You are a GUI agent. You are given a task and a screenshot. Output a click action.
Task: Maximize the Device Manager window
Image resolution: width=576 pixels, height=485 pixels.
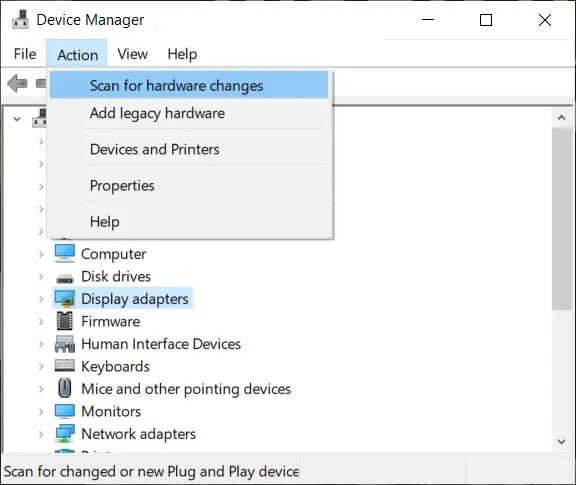pyautogui.click(x=486, y=19)
